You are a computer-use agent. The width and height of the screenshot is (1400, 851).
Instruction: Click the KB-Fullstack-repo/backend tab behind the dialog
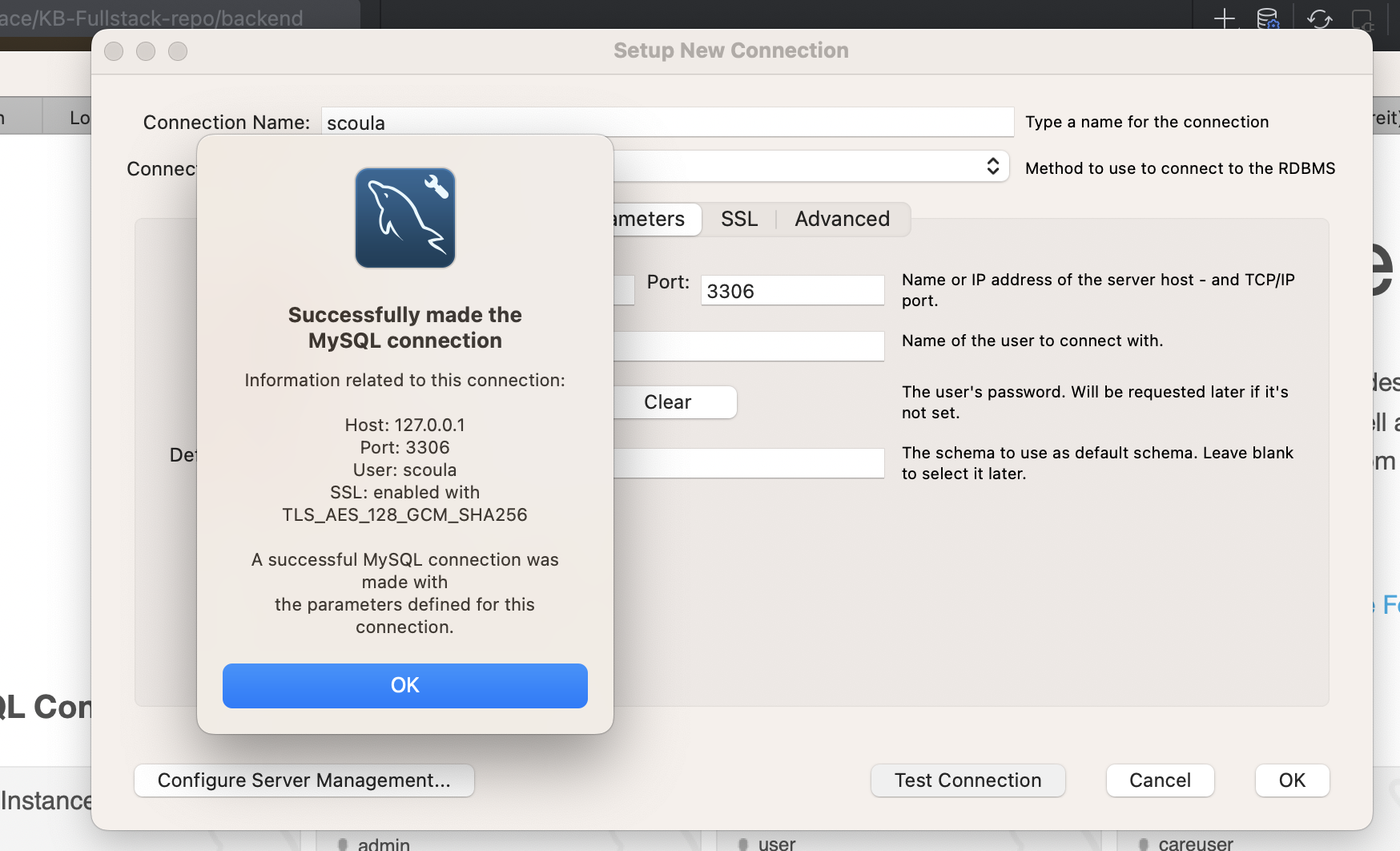(179, 18)
